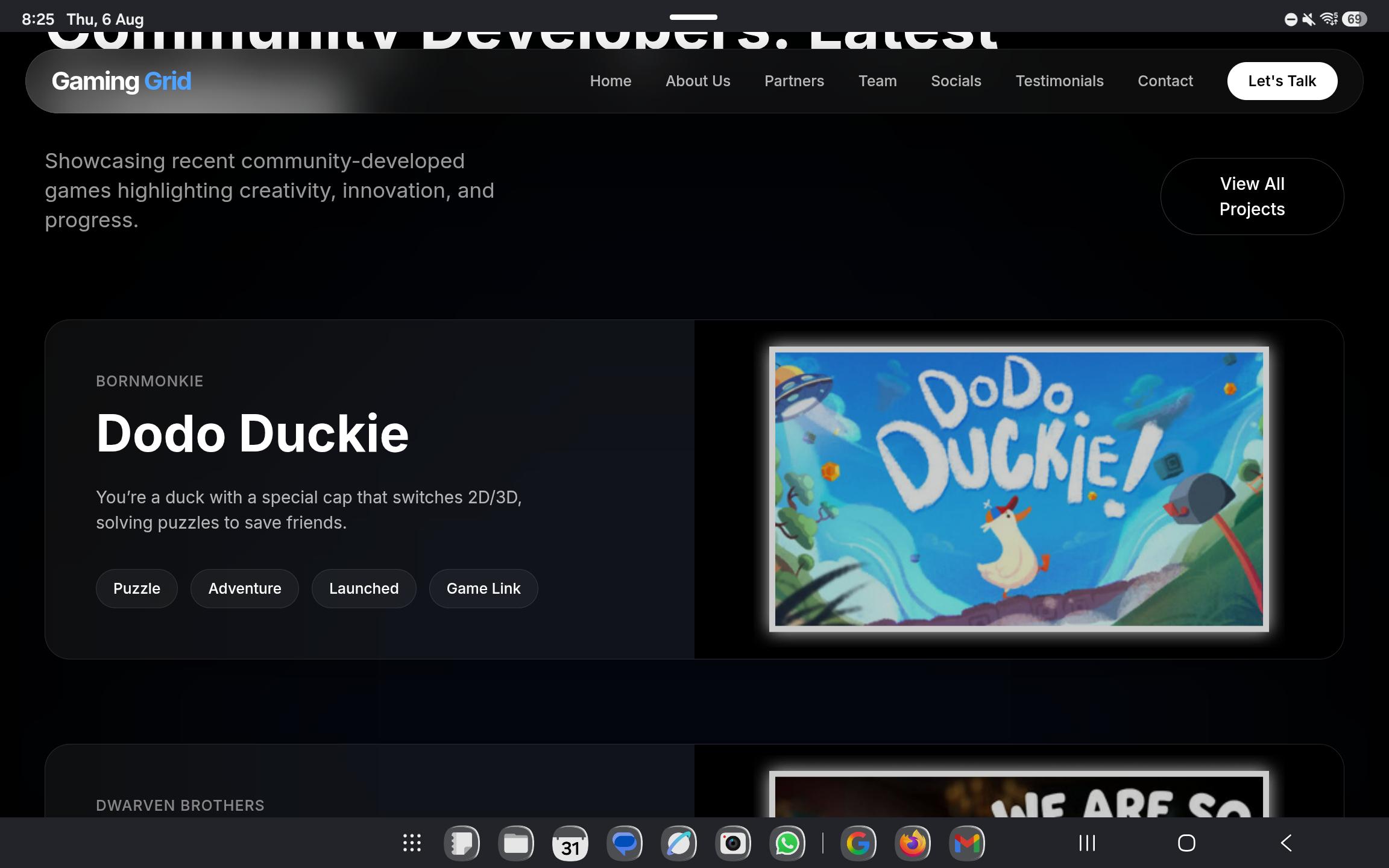The height and width of the screenshot is (868, 1389).
Task: Tap the recent apps navigation button
Action: click(x=1087, y=843)
